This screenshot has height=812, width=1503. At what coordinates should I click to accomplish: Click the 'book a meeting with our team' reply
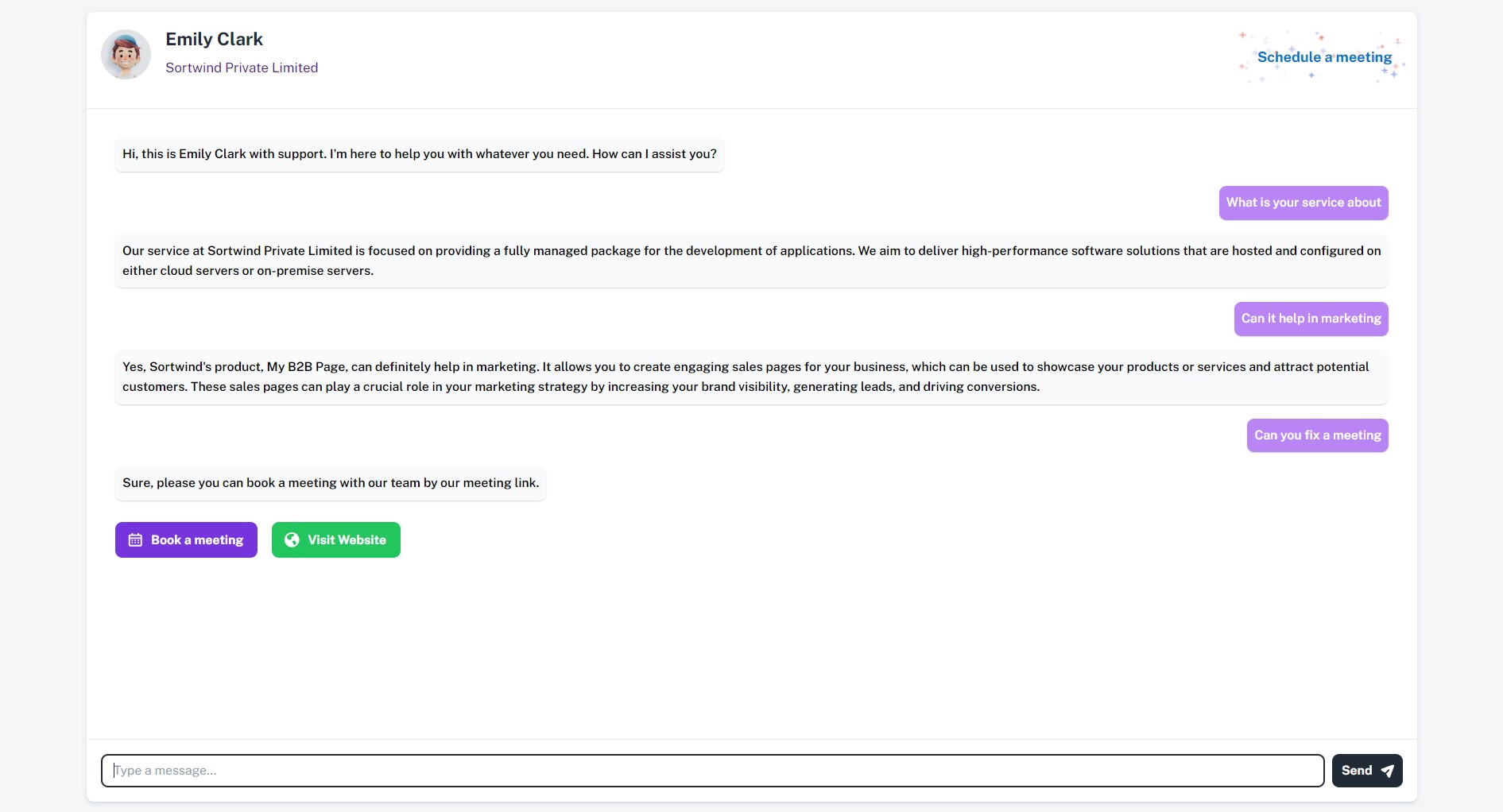(x=331, y=483)
